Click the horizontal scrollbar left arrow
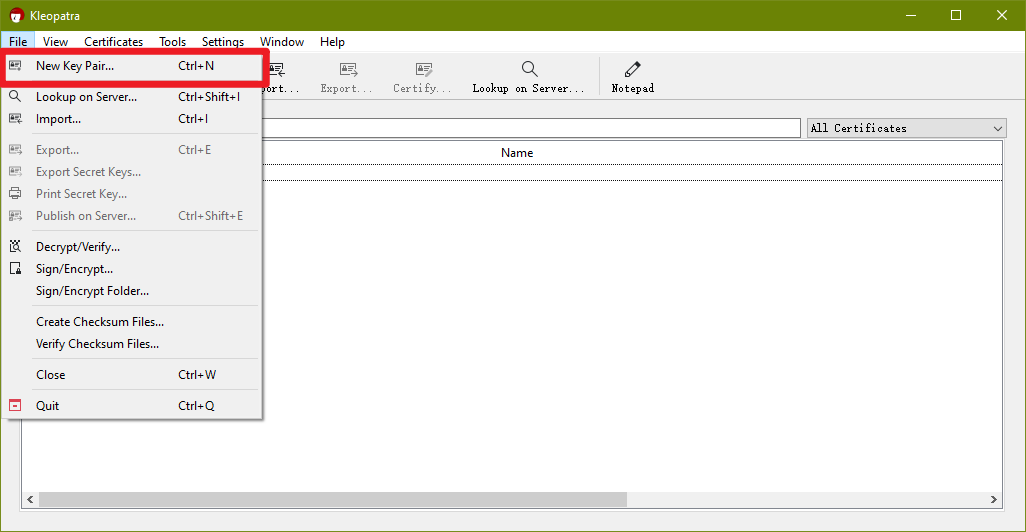Screen dimensions: 1026x532 30,500
